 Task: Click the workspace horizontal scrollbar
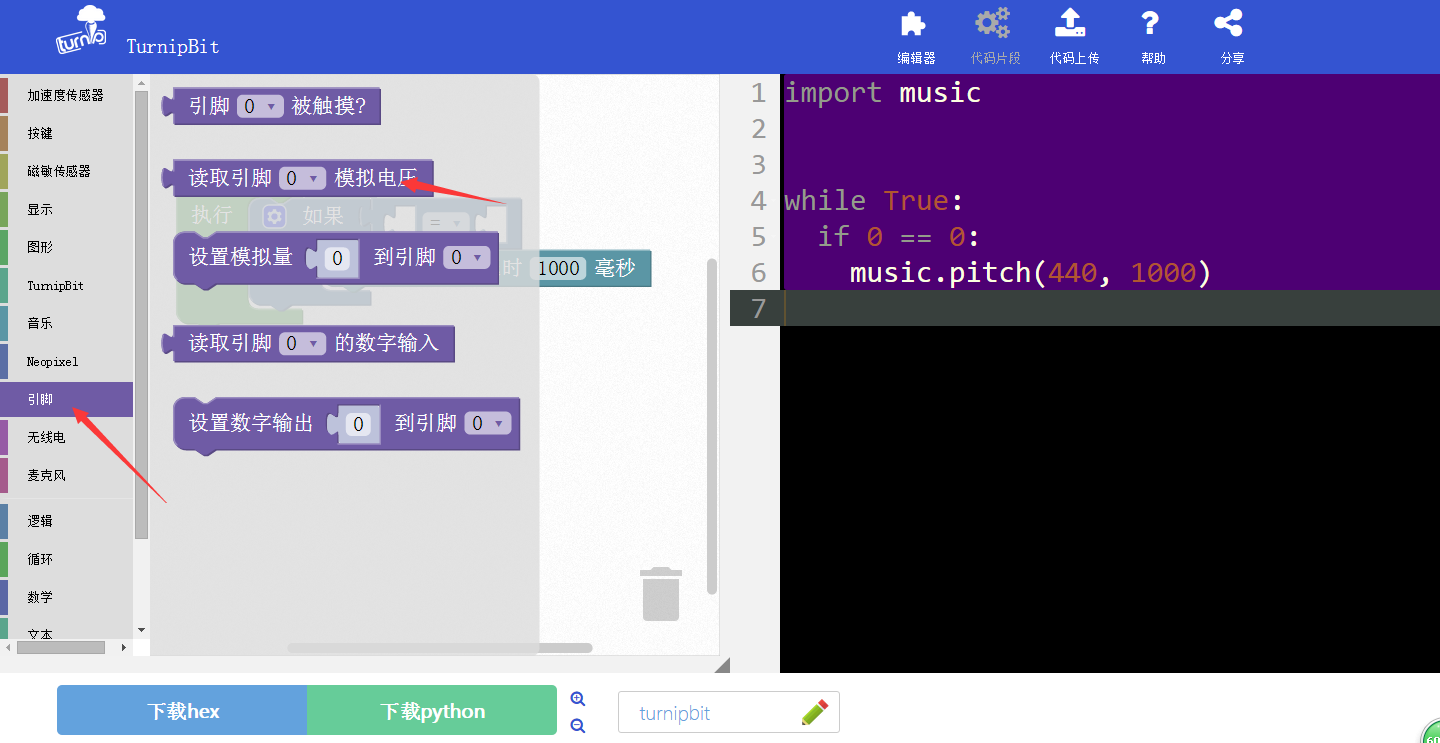tap(440, 648)
